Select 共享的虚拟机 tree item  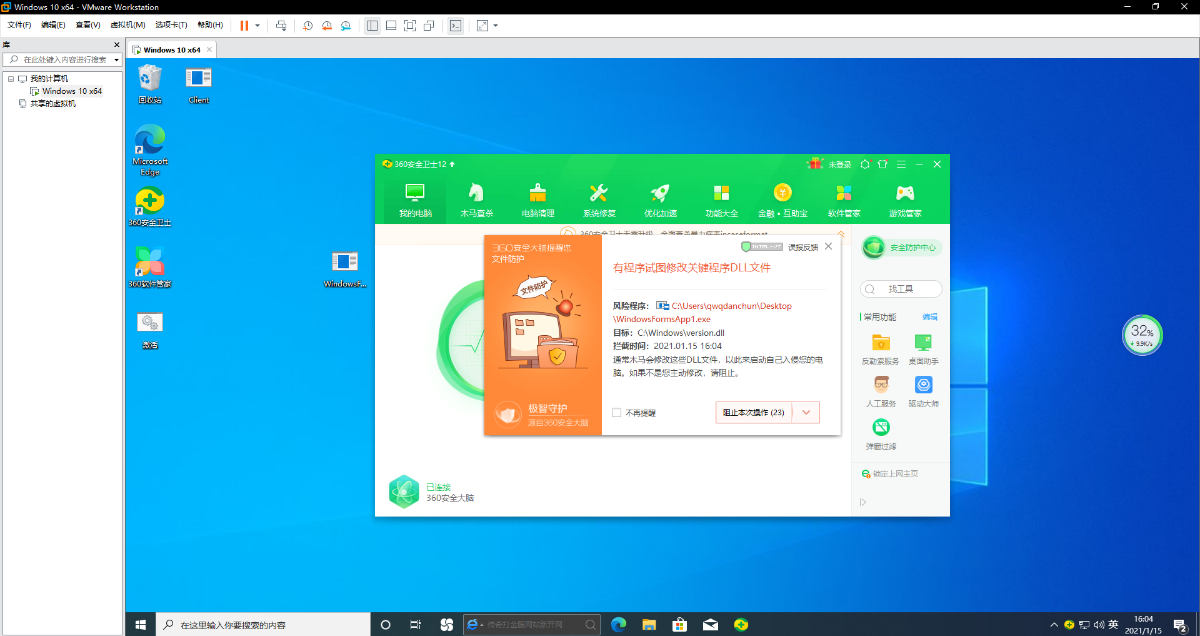click(x=52, y=103)
